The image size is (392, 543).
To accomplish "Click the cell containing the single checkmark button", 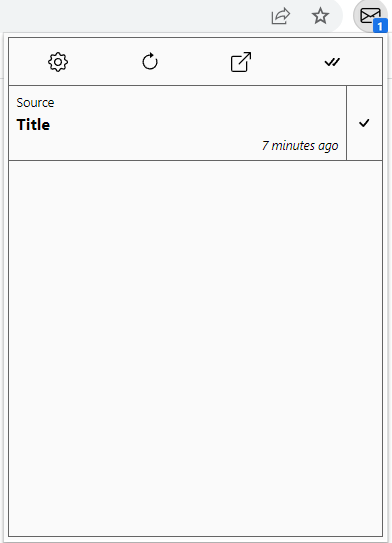I will pos(364,123).
